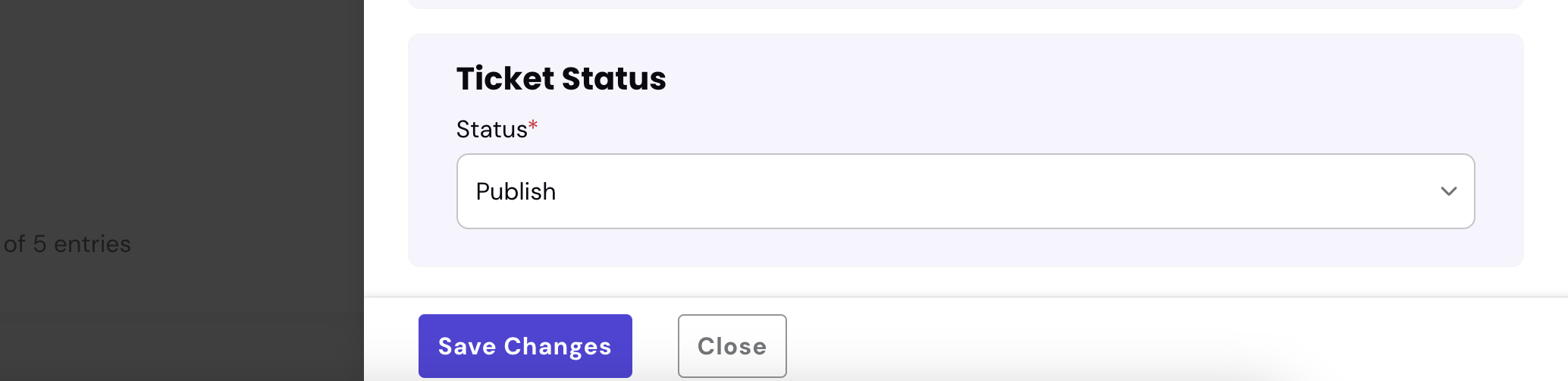This screenshot has width=1568, height=381.
Task: Save the ticket status changes
Action: (525, 346)
